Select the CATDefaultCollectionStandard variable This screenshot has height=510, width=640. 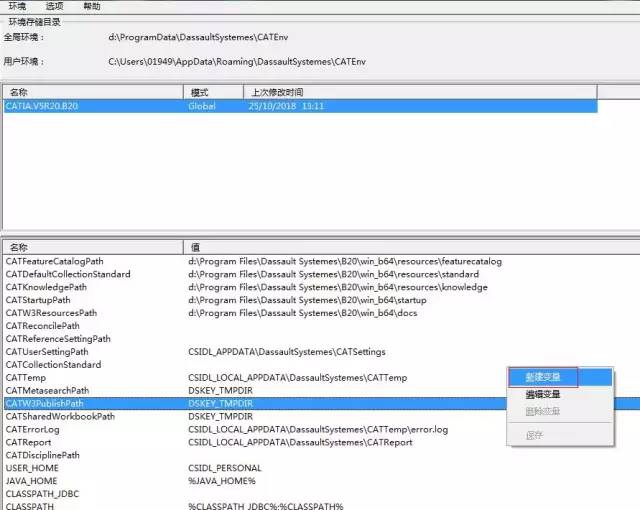click(67, 274)
